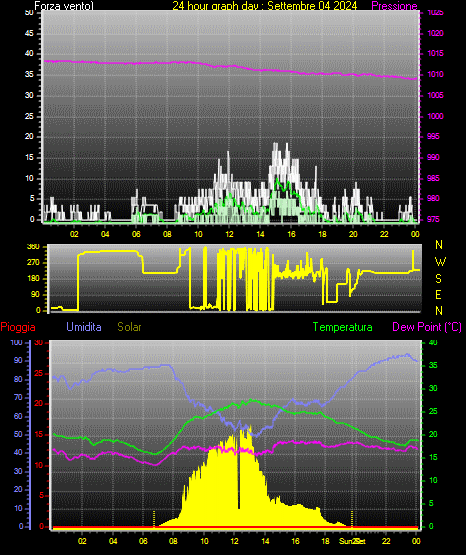Click the 985 pressure axis value
Image resolution: width=466 pixels, height=555 pixels.
pos(433,178)
